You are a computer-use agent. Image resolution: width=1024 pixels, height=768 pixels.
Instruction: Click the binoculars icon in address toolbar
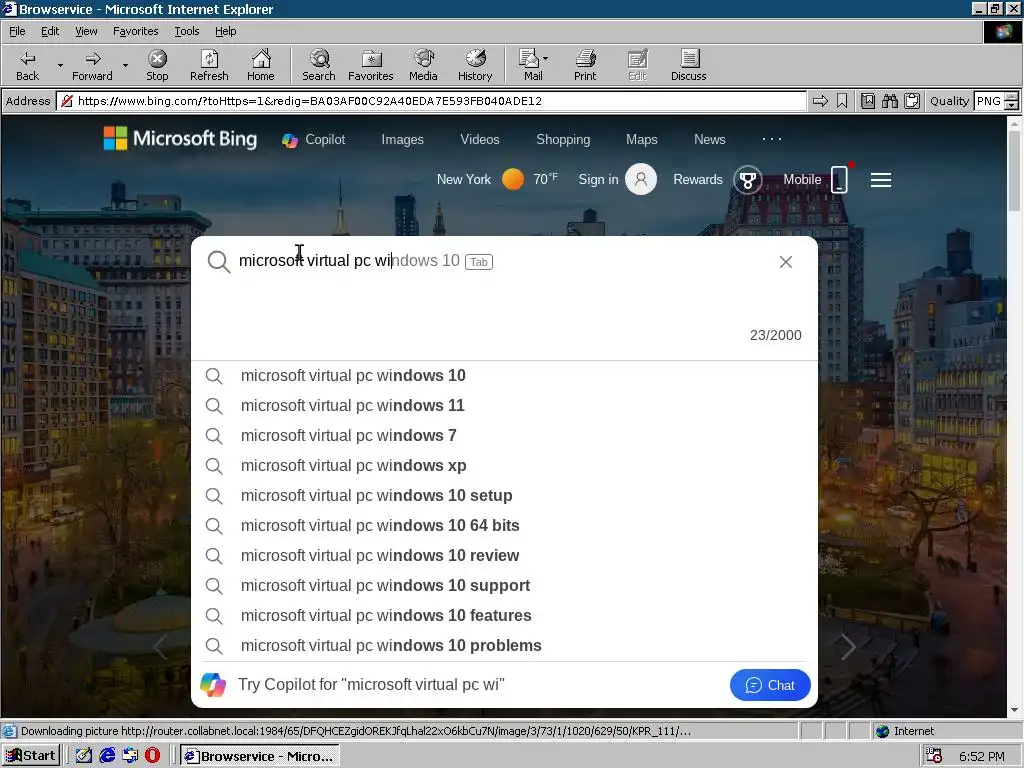(x=889, y=101)
